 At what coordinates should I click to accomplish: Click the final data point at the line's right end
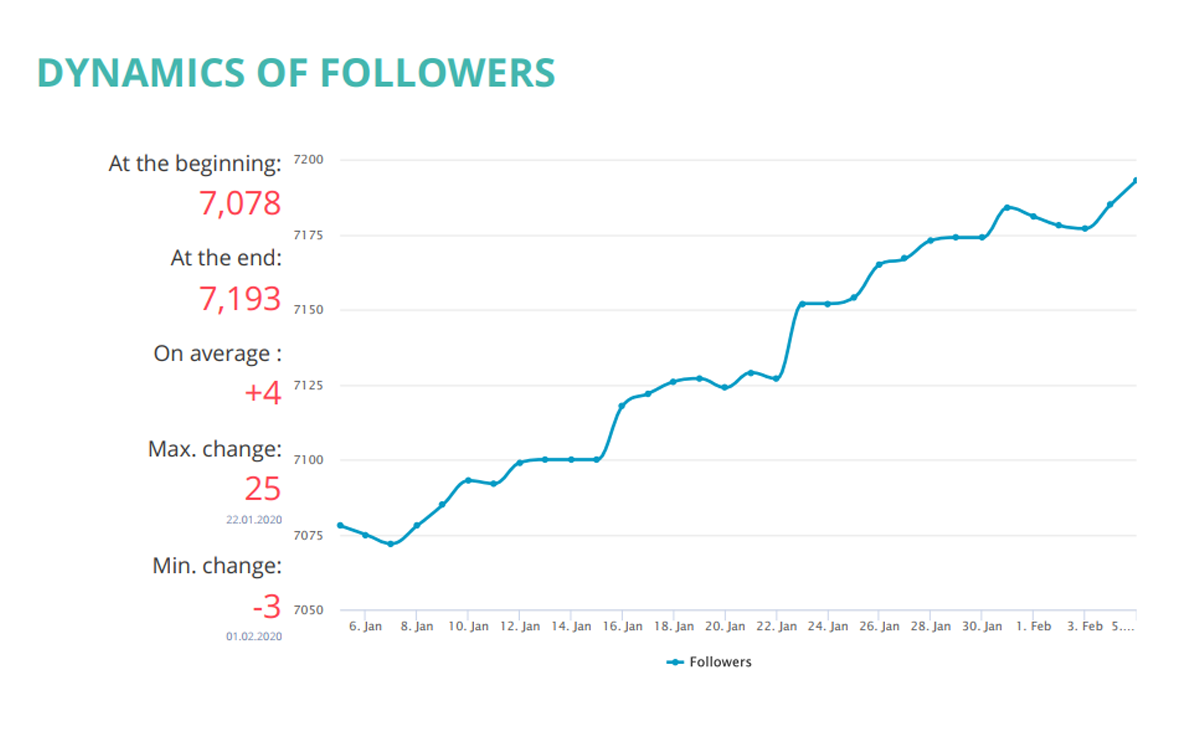pos(1135,180)
